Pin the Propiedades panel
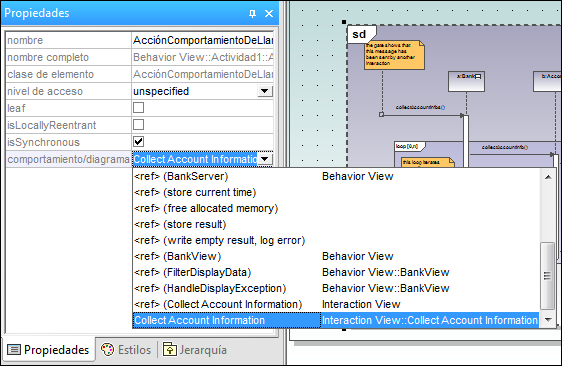Screen dimensions: 562x366 [x=252, y=14]
